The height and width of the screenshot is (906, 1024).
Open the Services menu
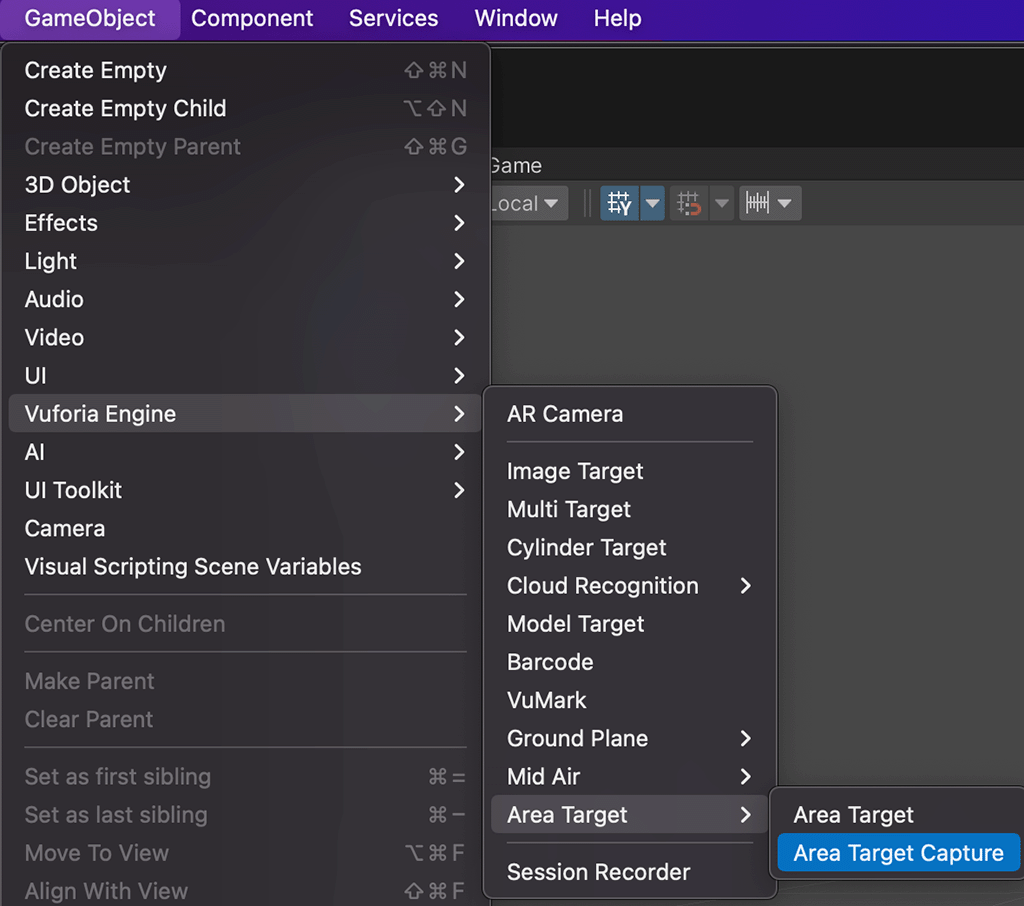pyautogui.click(x=393, y=18)
